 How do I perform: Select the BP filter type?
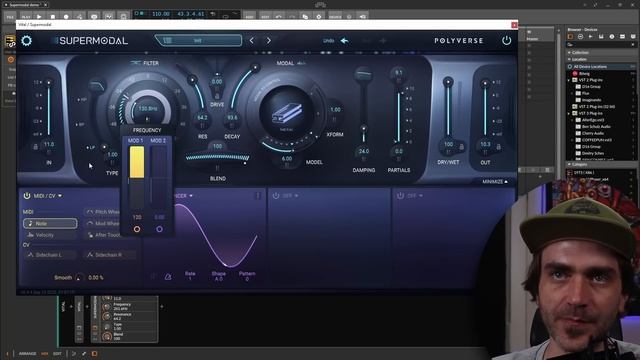pyautogui.click(x=80, y=124)
